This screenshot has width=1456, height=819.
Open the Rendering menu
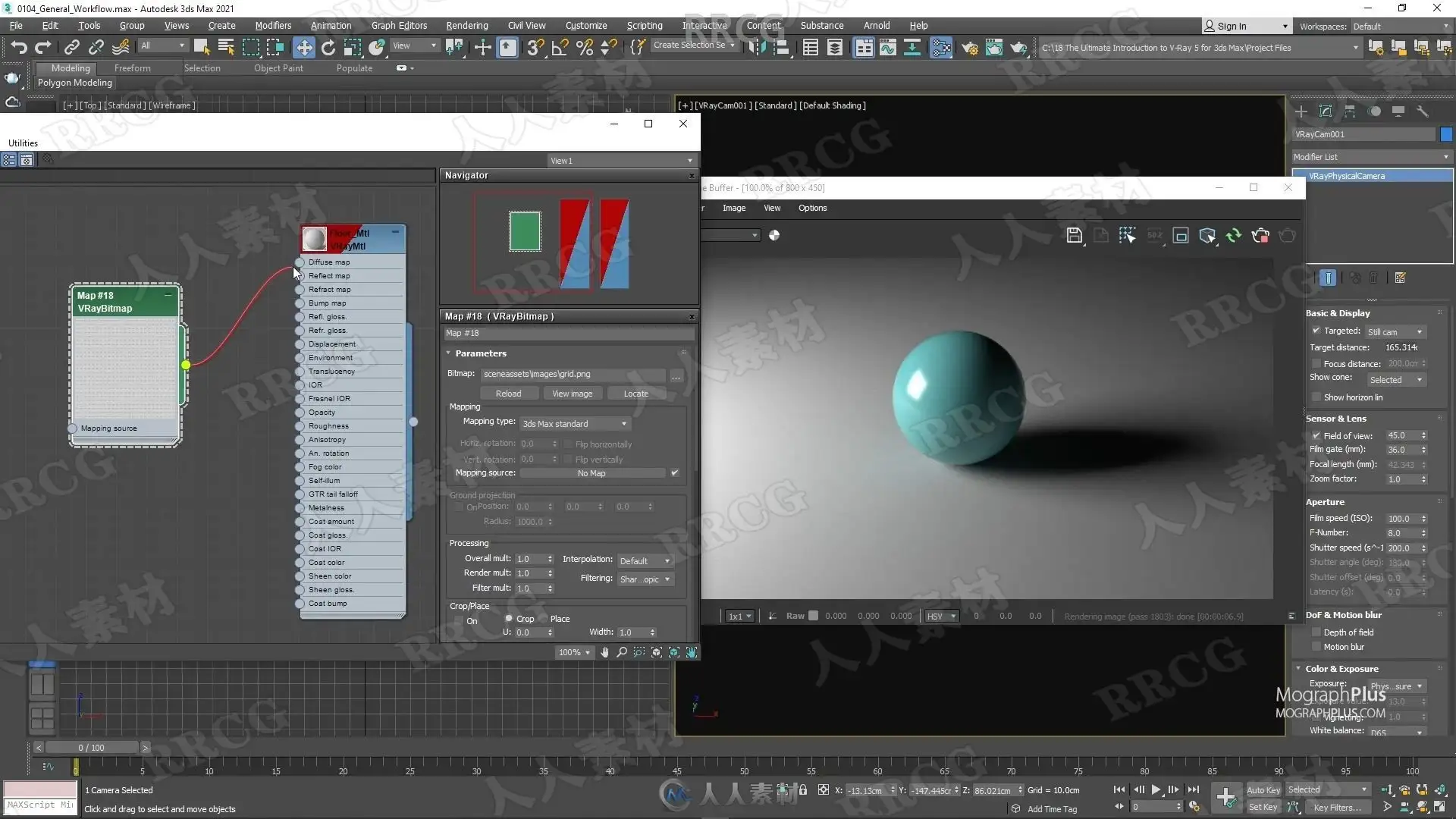click(467, 25)
